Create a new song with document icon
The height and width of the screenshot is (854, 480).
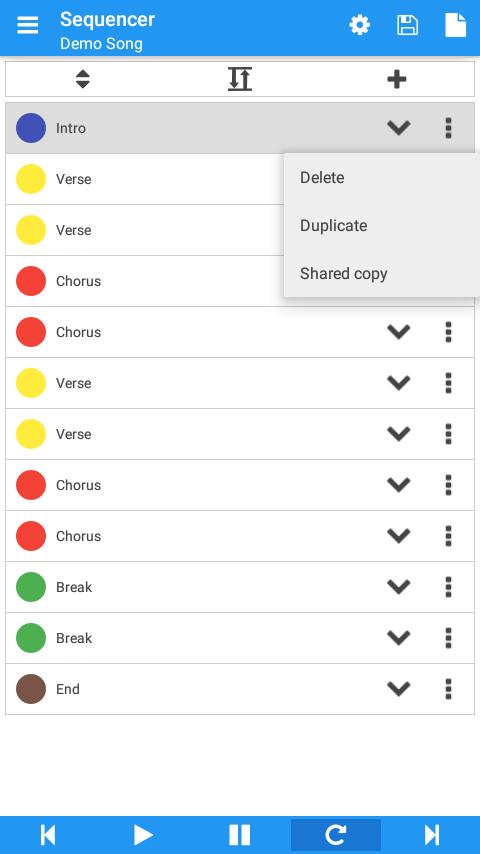(455, 25)
